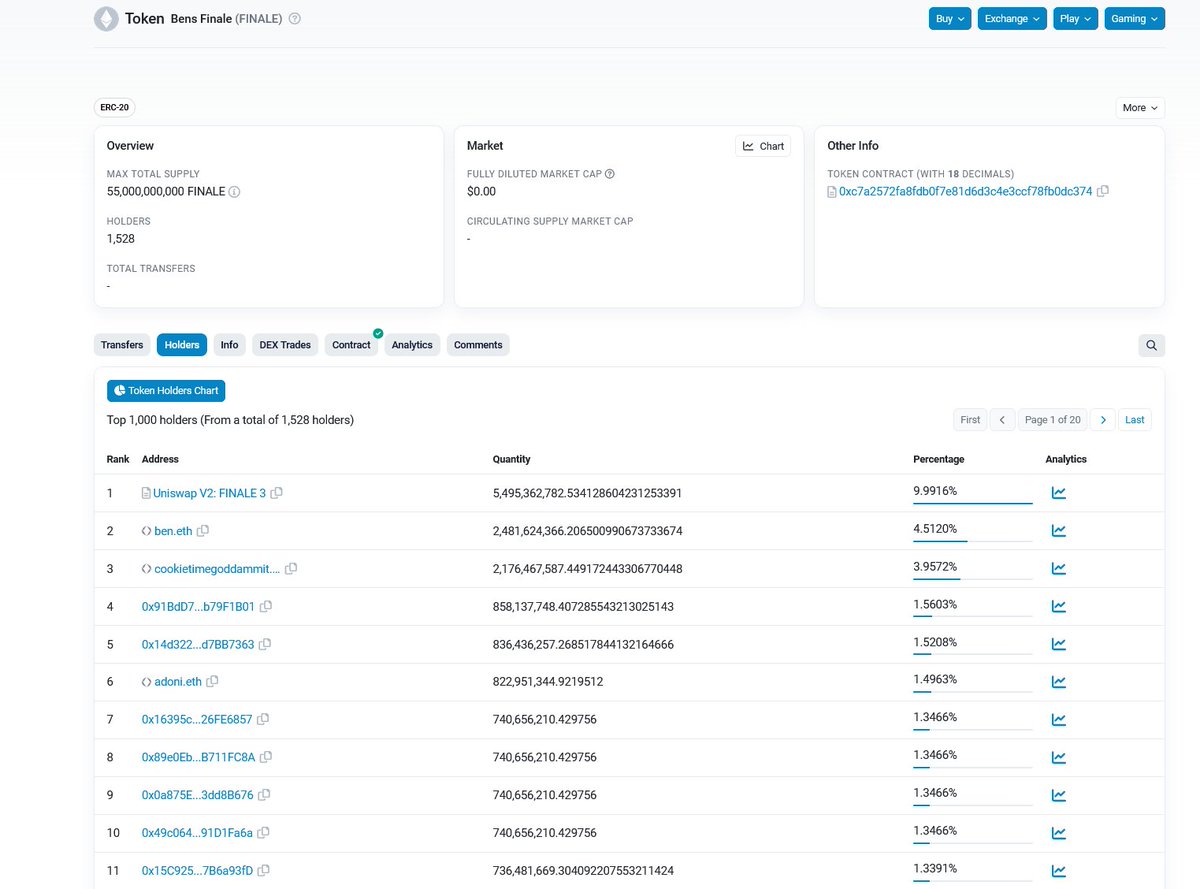1200x889 pixels.
Task: Open cookietimegoddammit holder address
Action: [217, 569]
